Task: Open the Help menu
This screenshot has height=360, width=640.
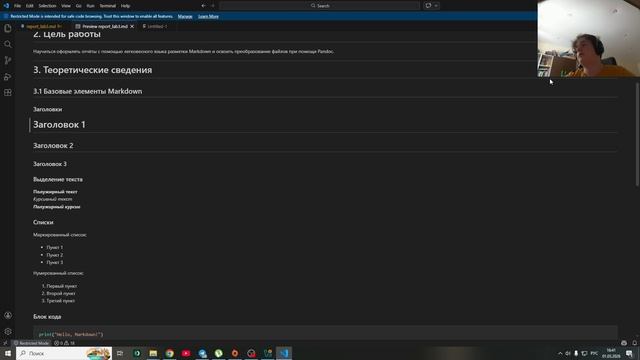Action: [x=125, y=6]
